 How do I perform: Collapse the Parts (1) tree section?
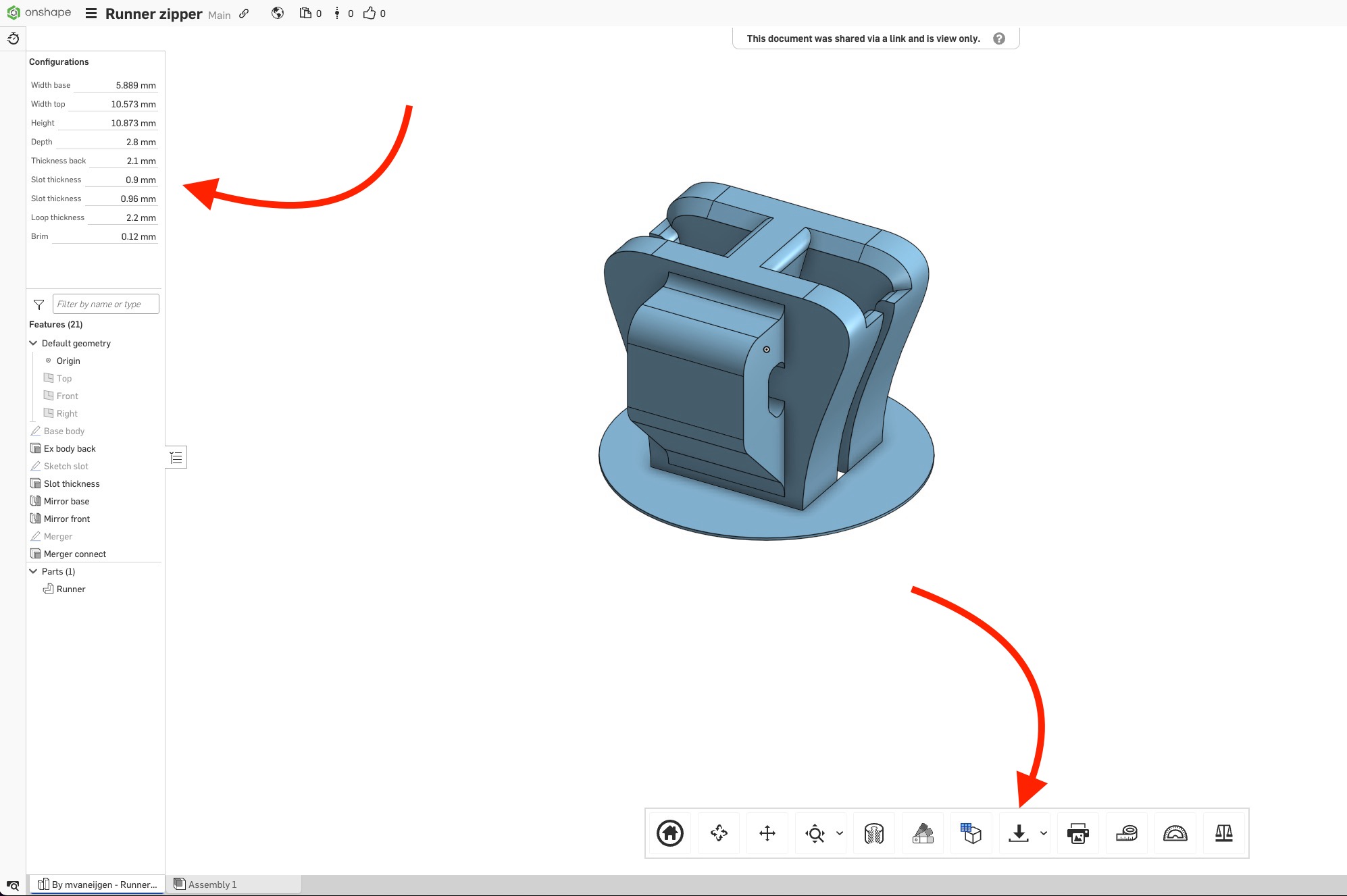(32, 571)
